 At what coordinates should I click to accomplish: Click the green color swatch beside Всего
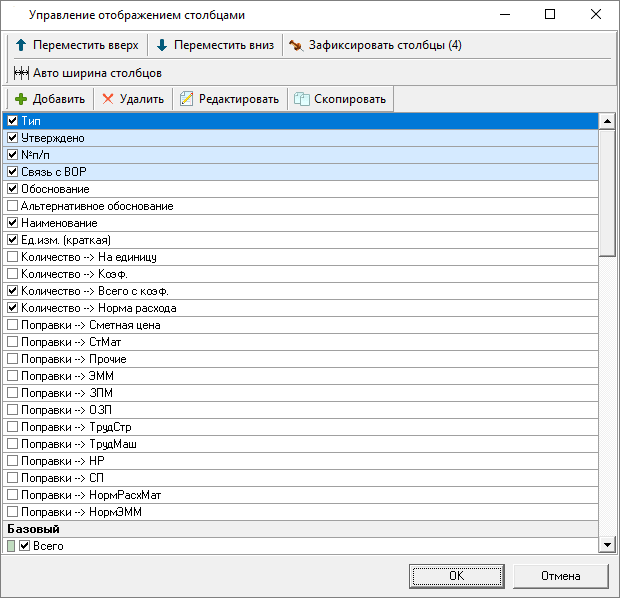[x=11, y=546]
